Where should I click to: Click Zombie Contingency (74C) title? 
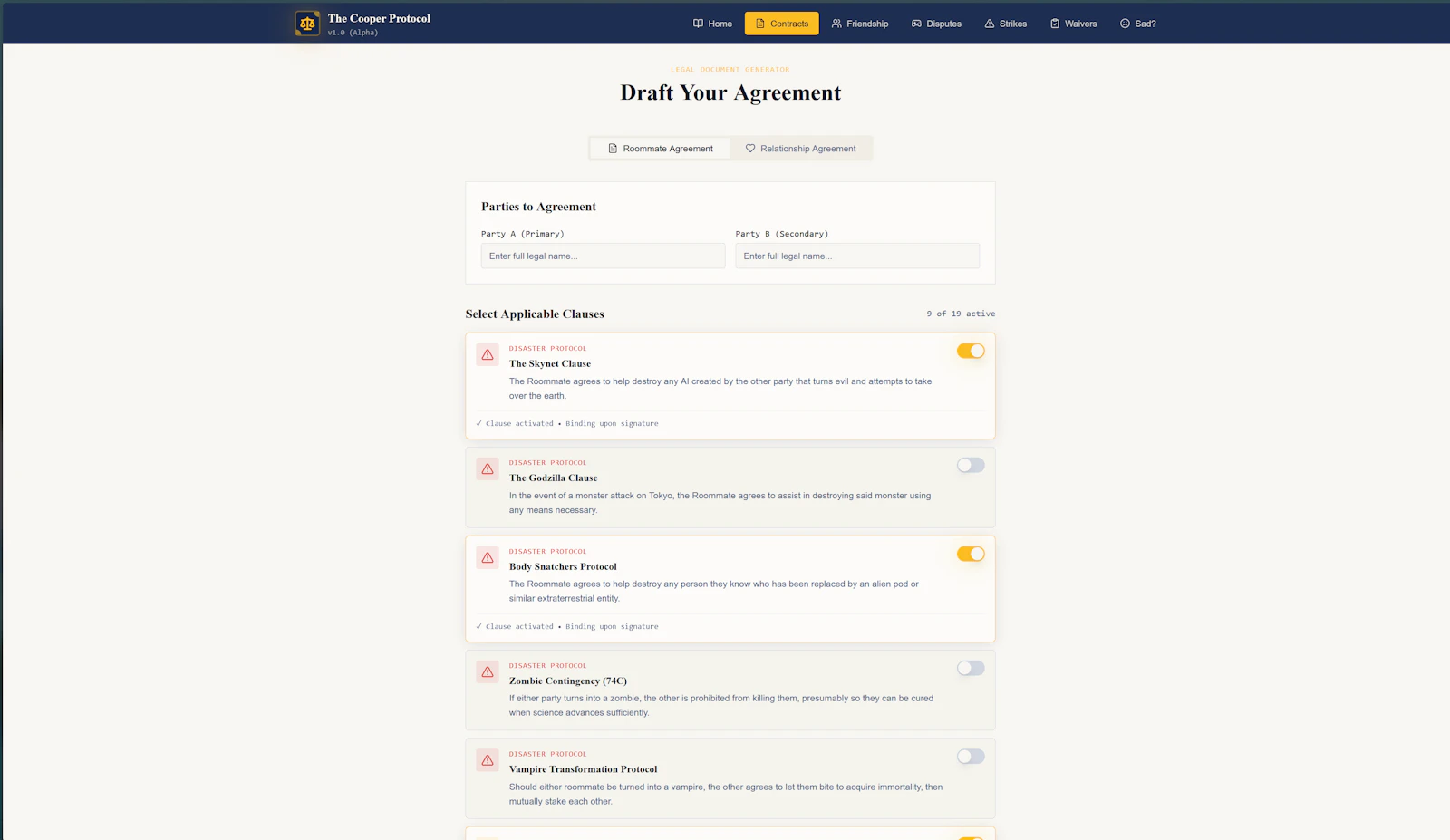coord(568,681)
